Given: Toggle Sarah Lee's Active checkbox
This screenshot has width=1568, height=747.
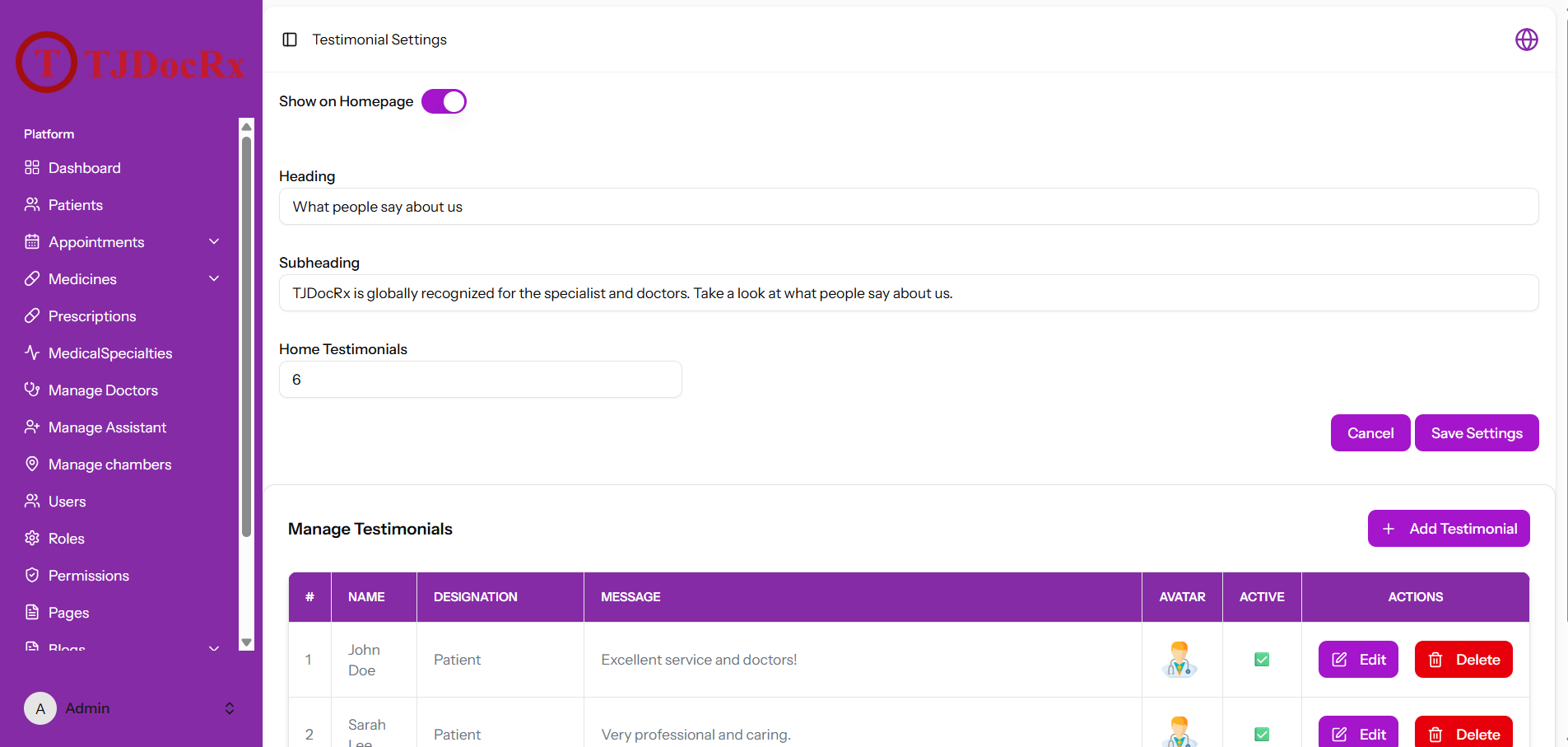Looking at the screenshot, I should click(1262, 735).
